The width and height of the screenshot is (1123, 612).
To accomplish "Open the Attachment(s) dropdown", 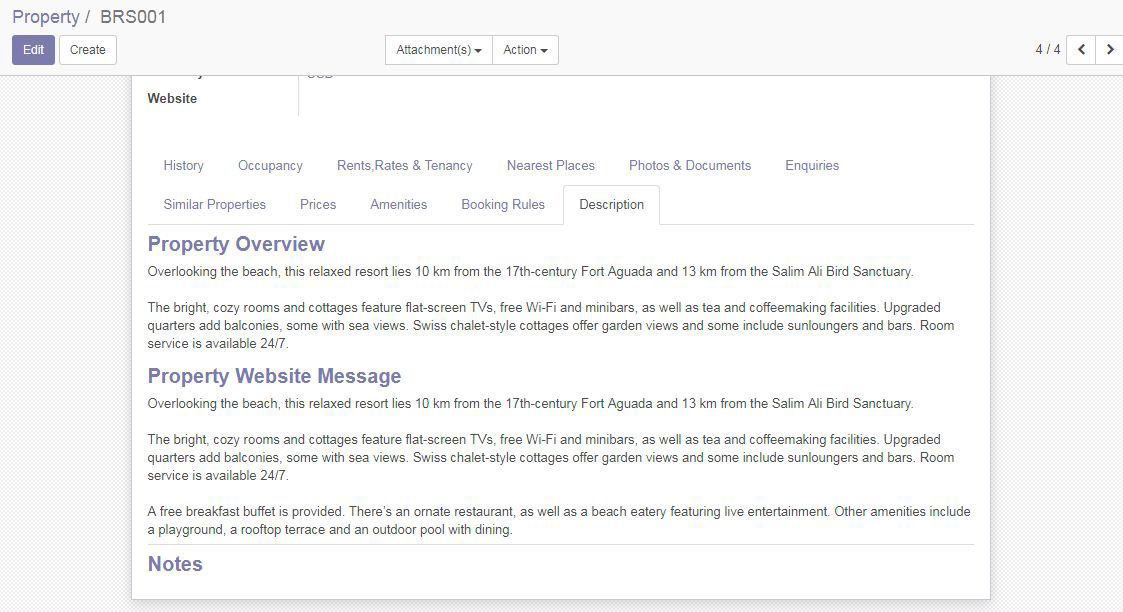I will point(438,50).
